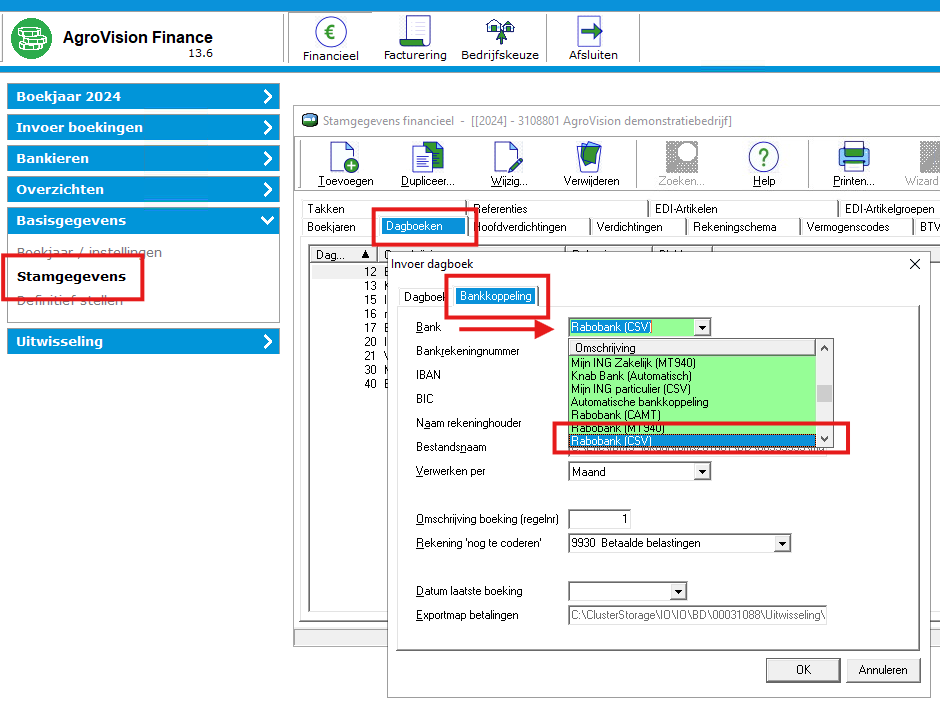Open the Financieel euro icon

pyautogui.click(x=330, y=32)
